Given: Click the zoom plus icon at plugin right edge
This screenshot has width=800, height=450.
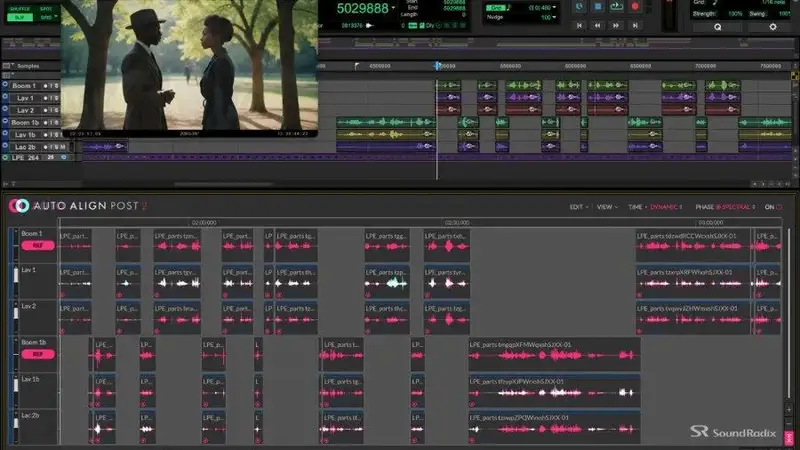Looking at the screenshot, I should coord(789,409).
